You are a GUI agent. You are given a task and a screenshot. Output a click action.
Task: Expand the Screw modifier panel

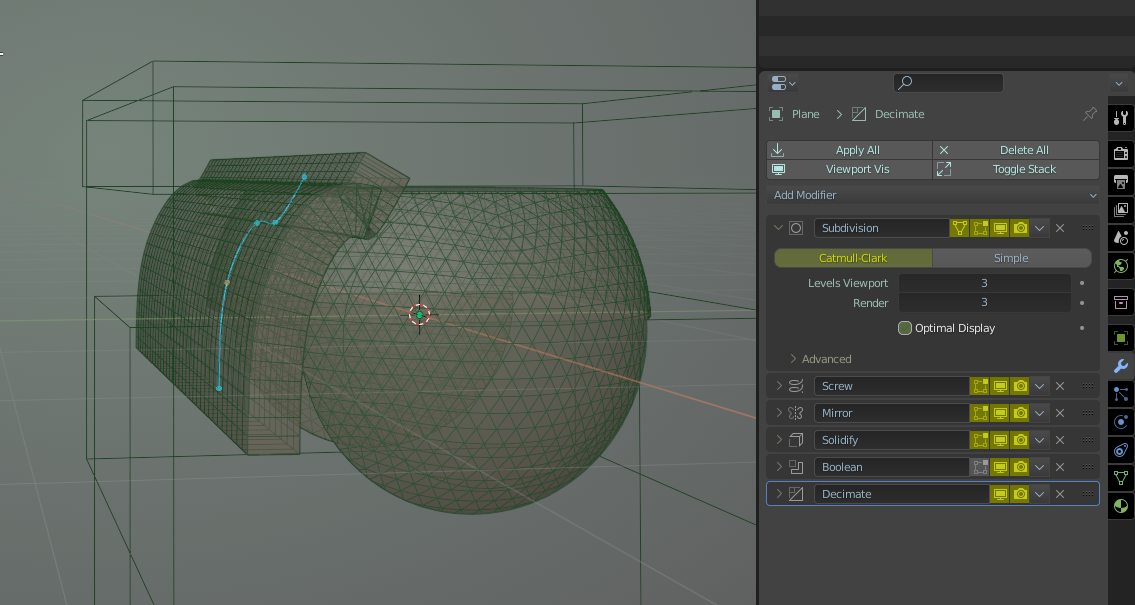point(779,386)
